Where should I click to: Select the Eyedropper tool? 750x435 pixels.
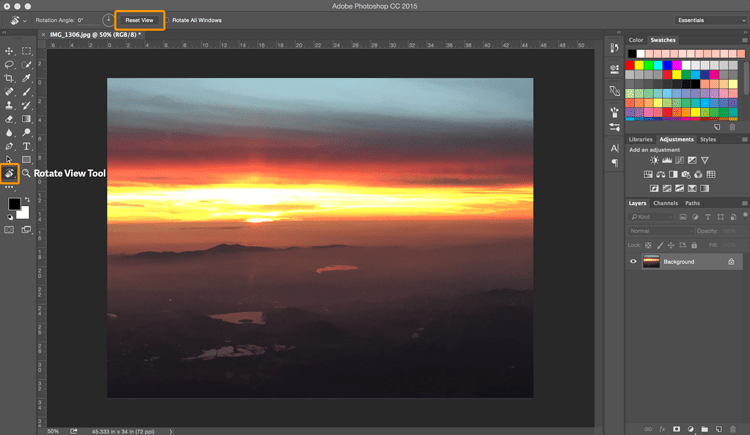pyautogui.click(x=26, y=78)
